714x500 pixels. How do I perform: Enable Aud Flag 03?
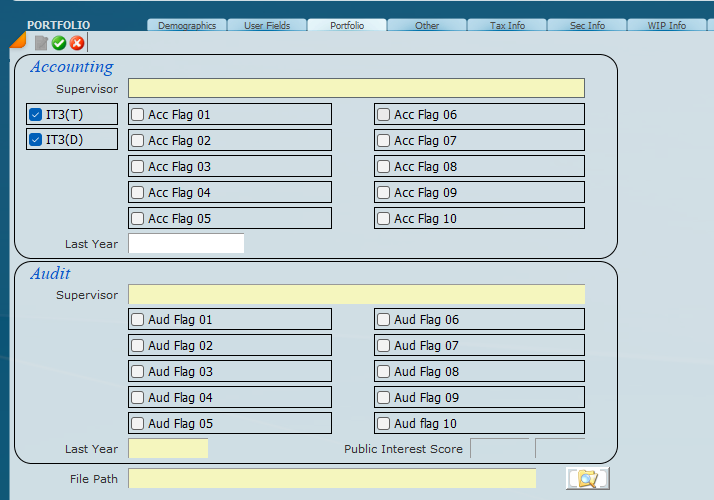click(138, 372)
